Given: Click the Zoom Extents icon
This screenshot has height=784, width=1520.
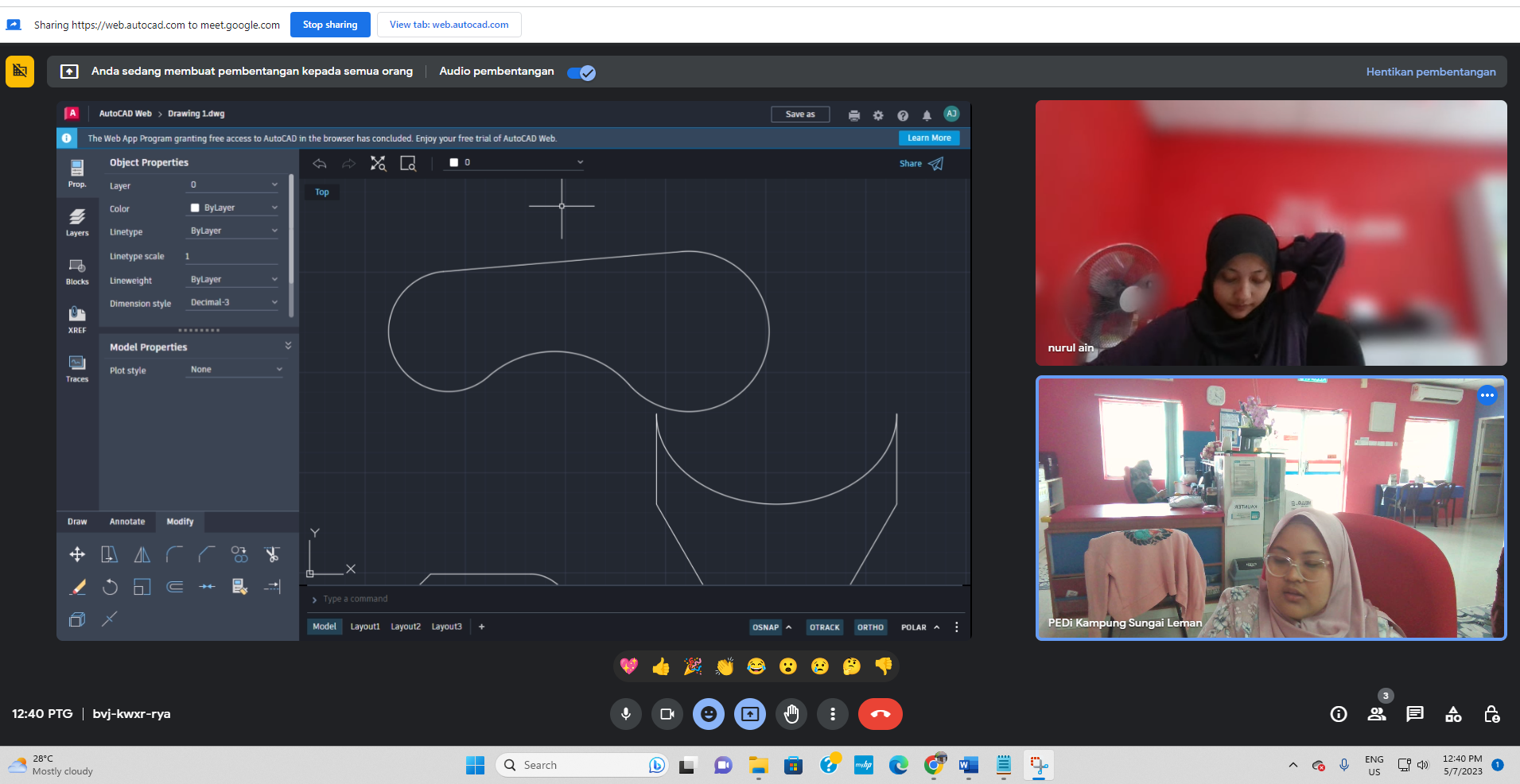Looking at the screenshot, I should (x=378, y=163).
